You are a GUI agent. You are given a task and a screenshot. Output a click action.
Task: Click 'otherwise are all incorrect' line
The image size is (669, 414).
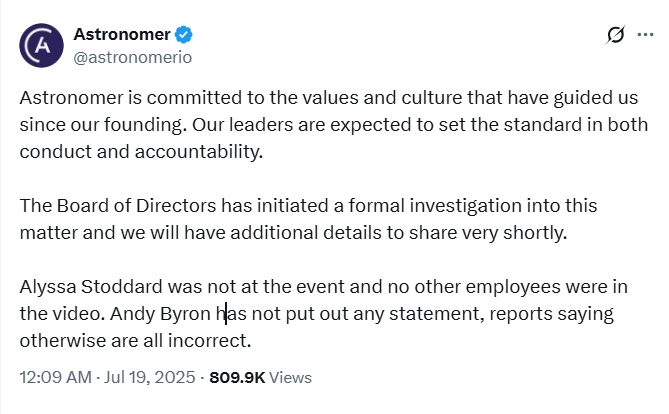click(x=135, y=341)
